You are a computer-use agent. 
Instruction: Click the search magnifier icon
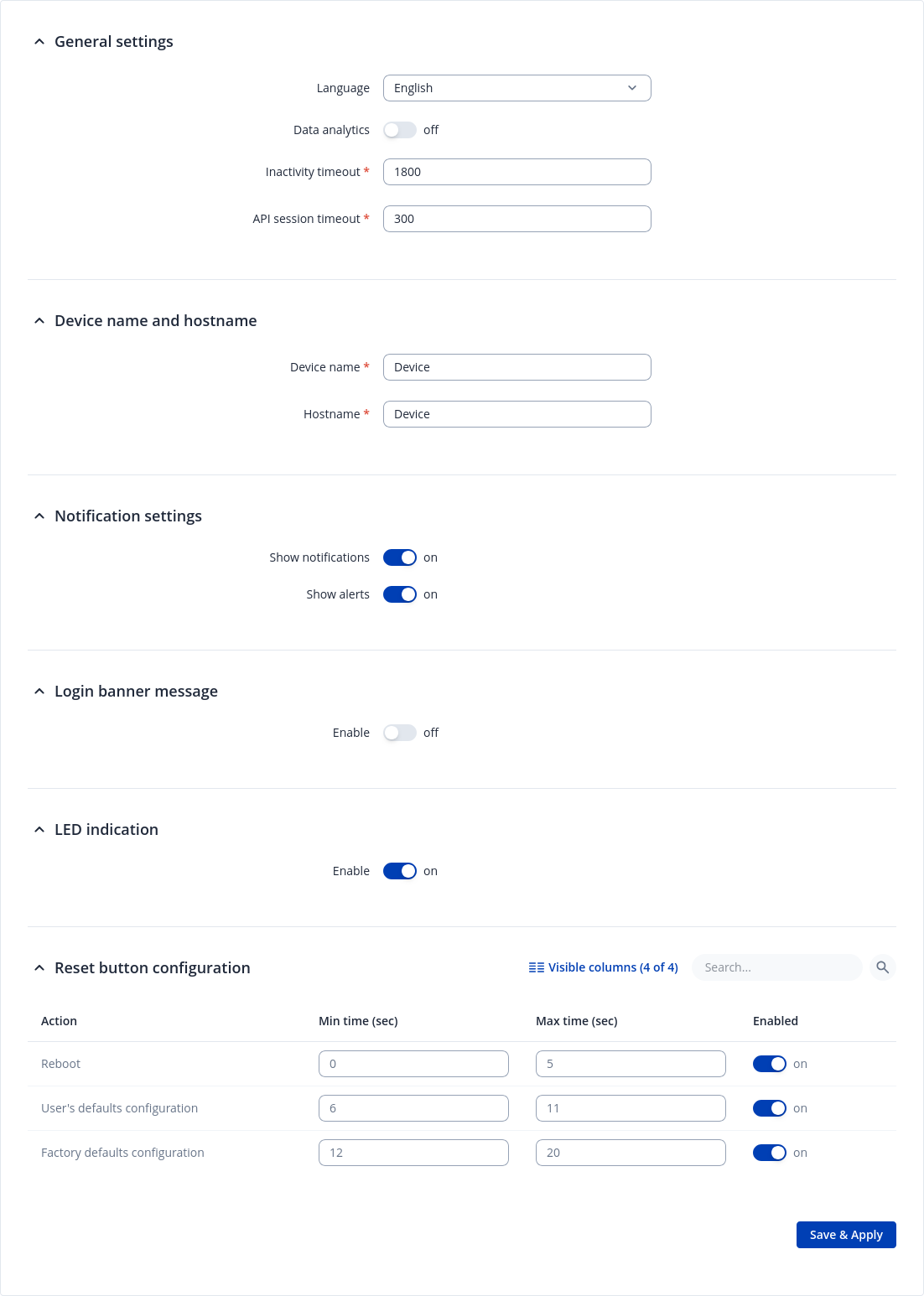tap(882, 967)
